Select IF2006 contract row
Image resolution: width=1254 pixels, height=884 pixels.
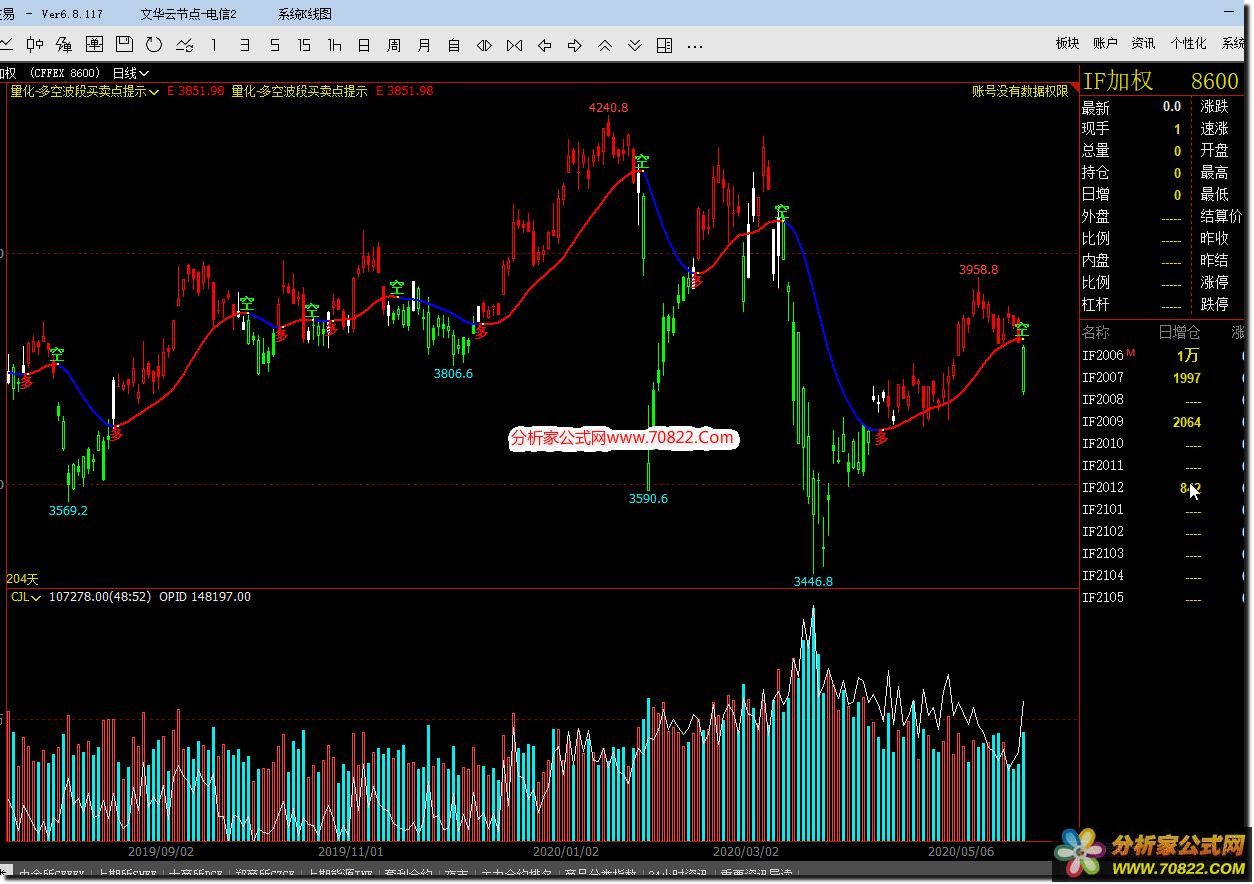coord(1162,355)
